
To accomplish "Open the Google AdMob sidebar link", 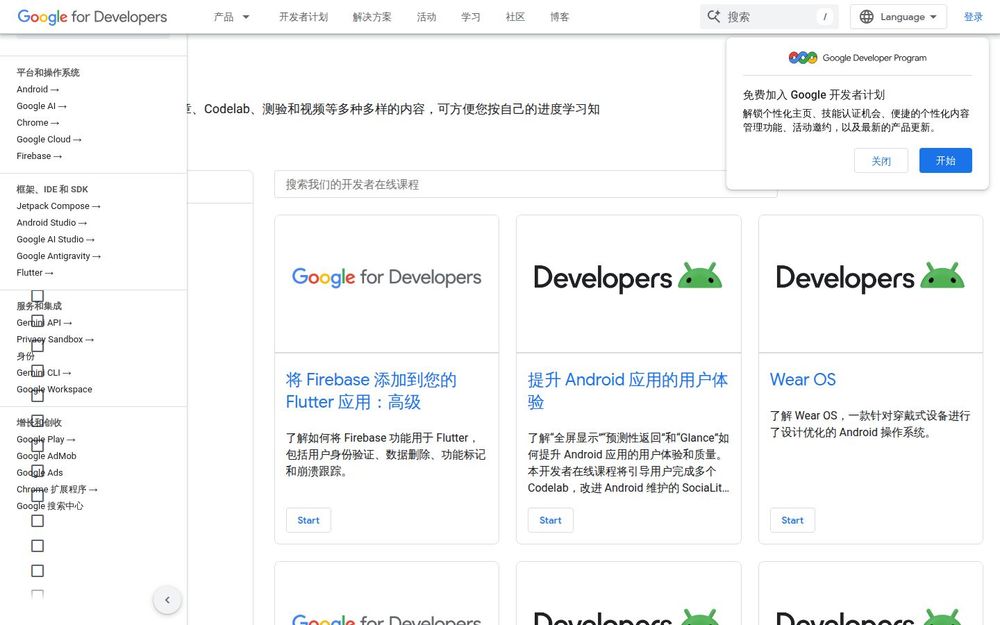I will 47,456.
